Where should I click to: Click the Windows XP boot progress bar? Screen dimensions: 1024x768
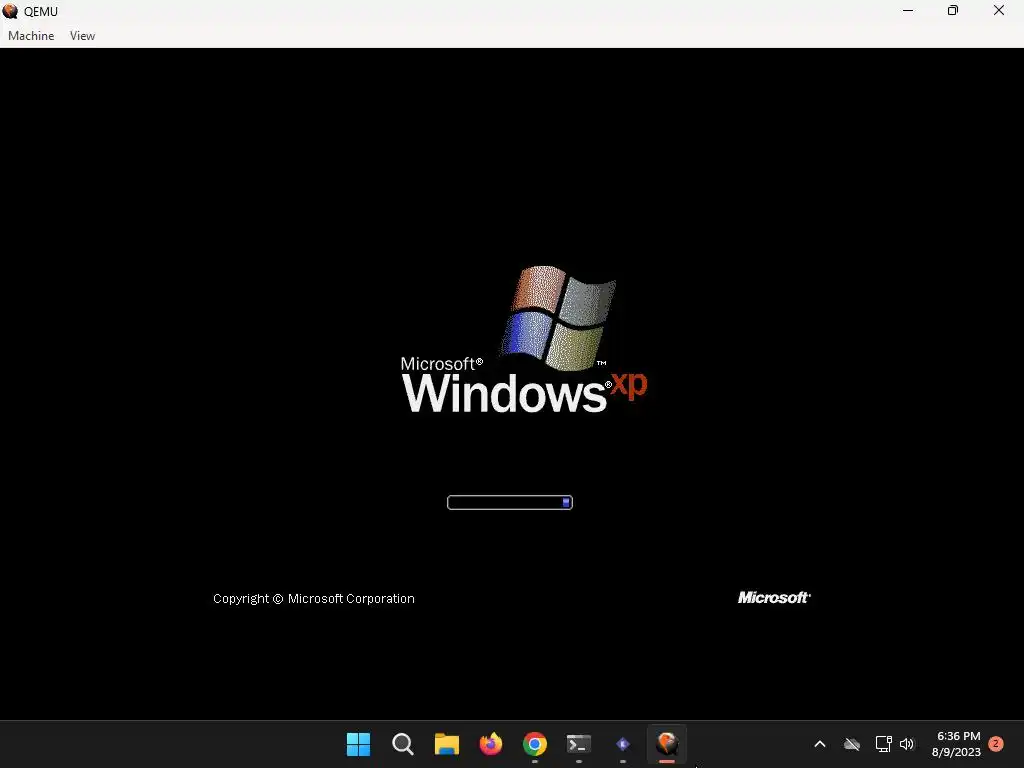tap(509, 502)
